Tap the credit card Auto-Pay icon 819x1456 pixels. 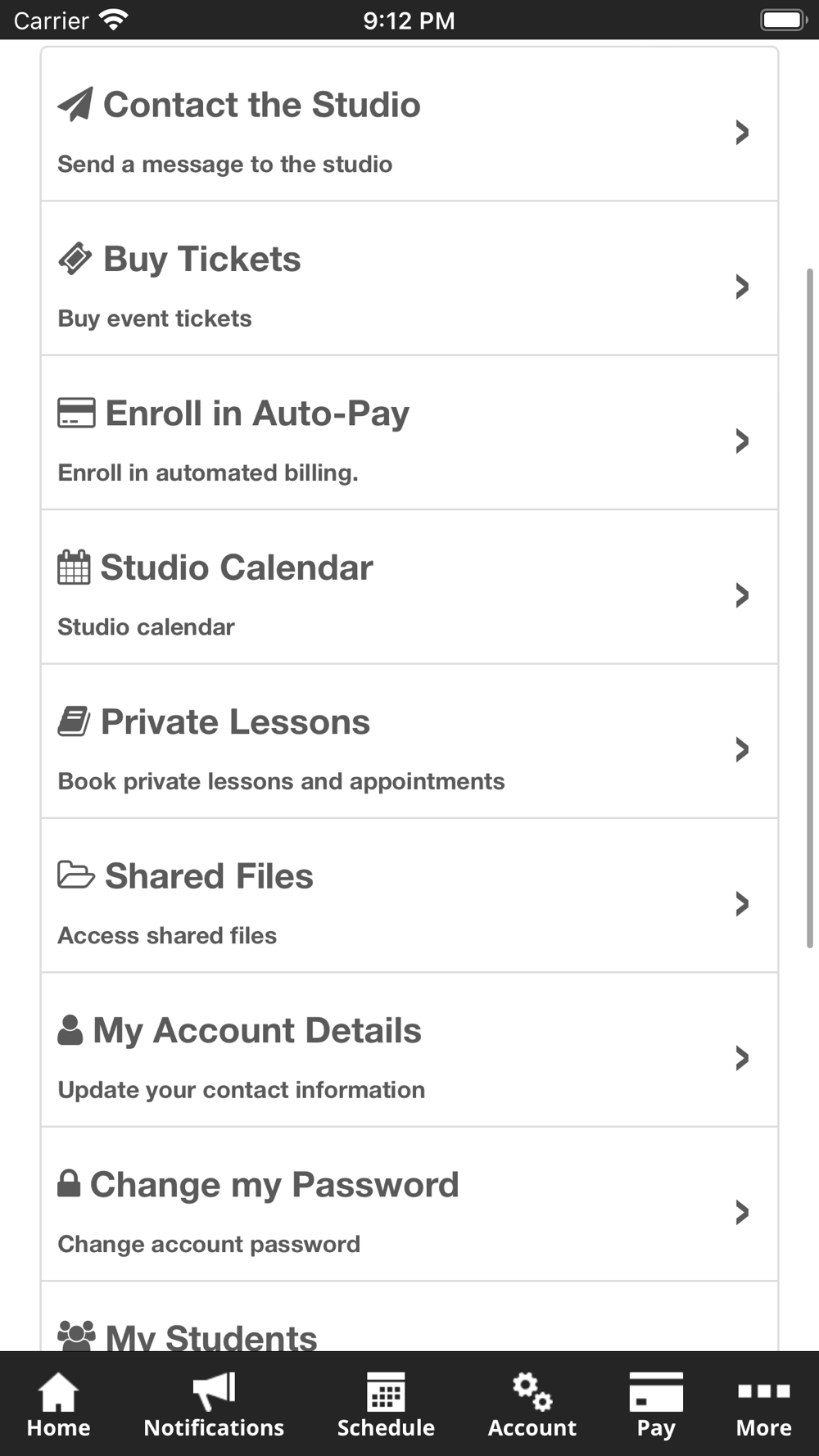pos(76,413)
